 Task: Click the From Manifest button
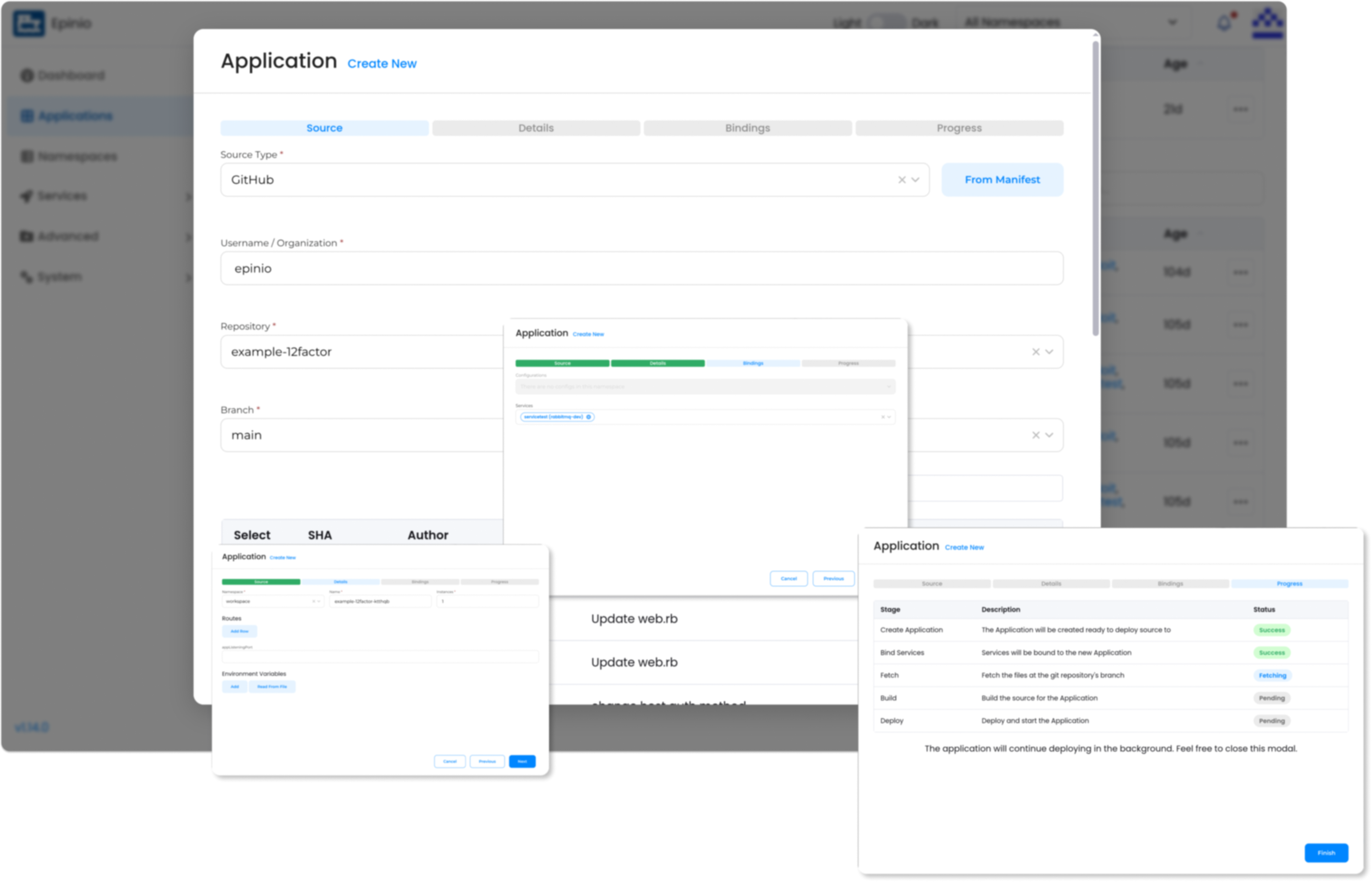(x=1002, y=180)
